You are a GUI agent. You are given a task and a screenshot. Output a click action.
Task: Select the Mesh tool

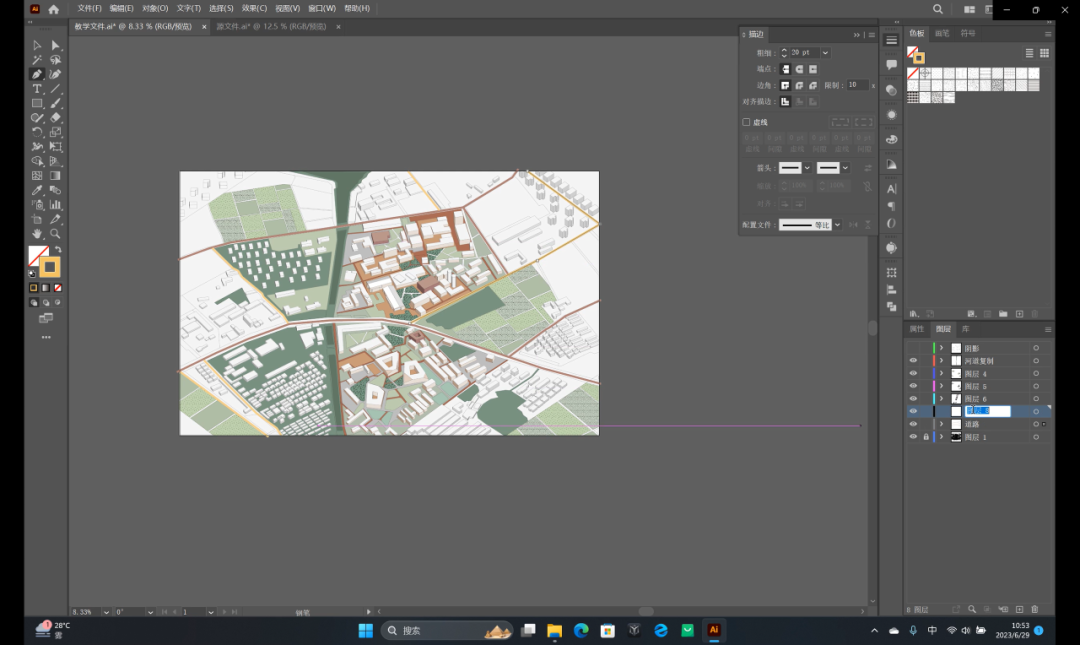(x=37, y=176)
